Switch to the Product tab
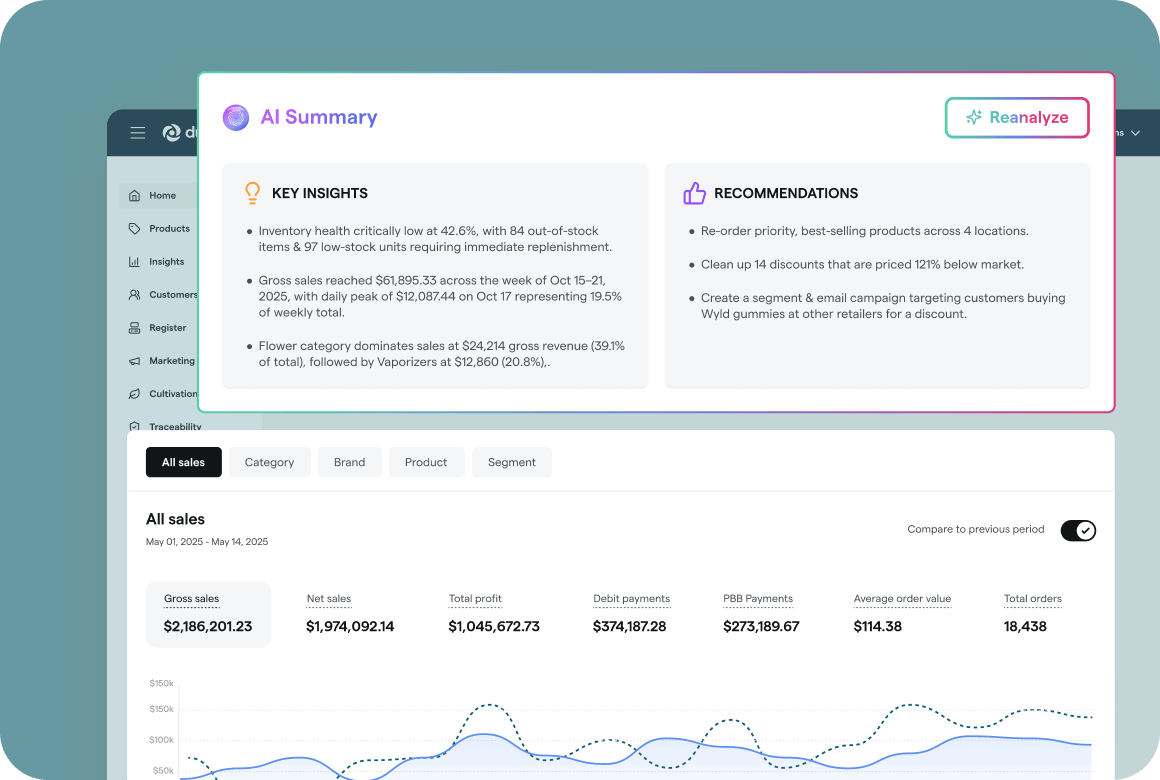This screenshot has height=780, width=1160. [x=426, y=462]
